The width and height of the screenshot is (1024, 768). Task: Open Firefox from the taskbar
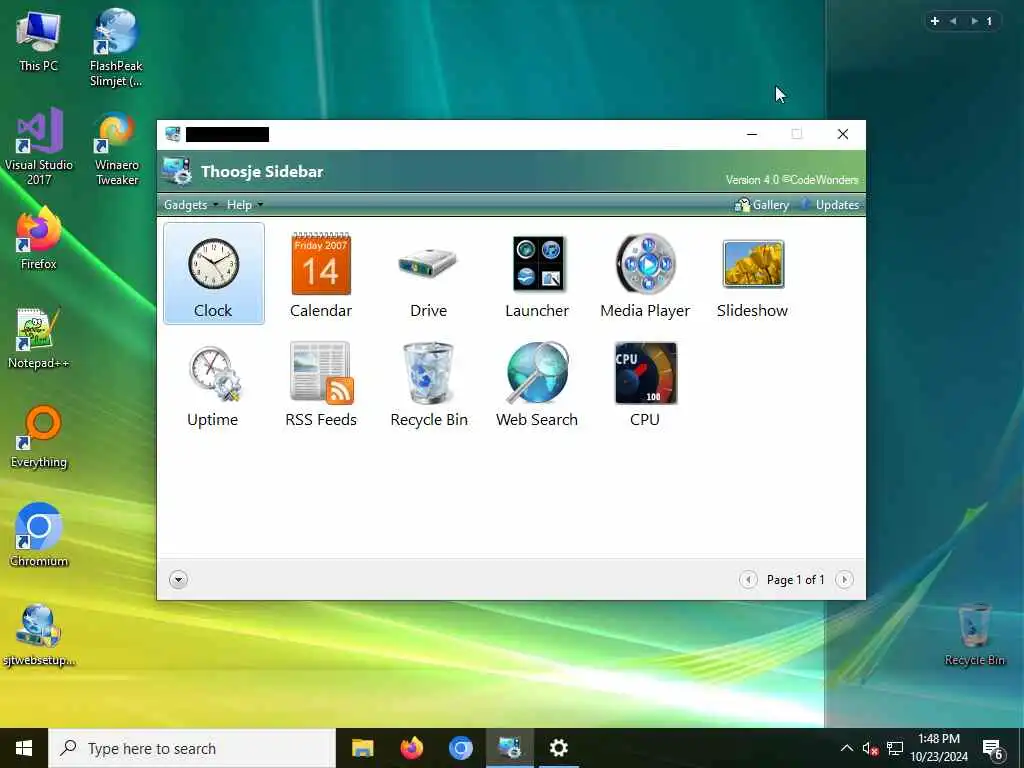(411, 748)
